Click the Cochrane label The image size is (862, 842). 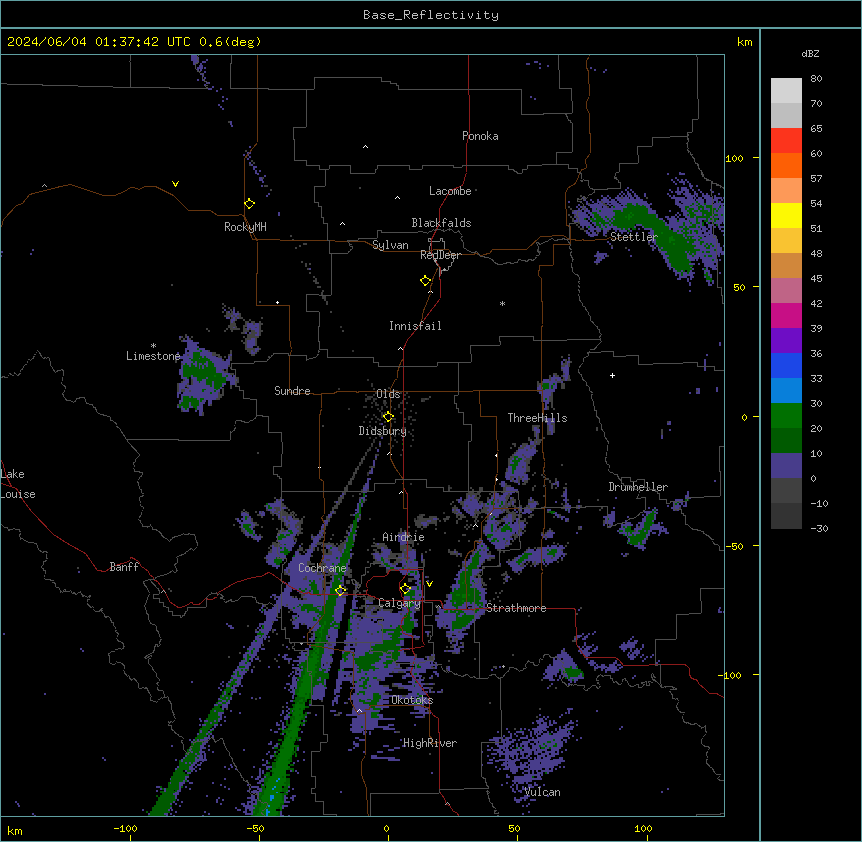[322, 568]
